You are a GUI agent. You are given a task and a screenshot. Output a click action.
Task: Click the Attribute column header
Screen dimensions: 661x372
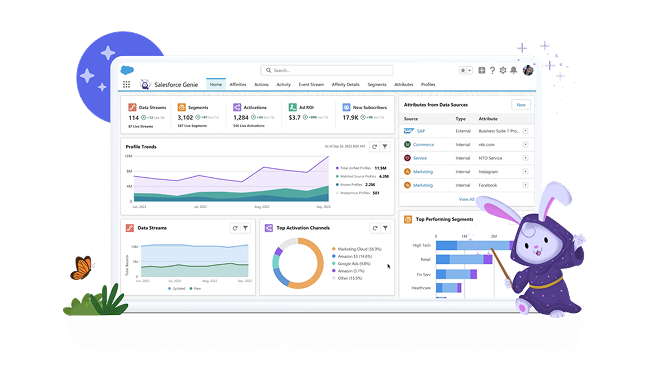[x=488, y=119]
